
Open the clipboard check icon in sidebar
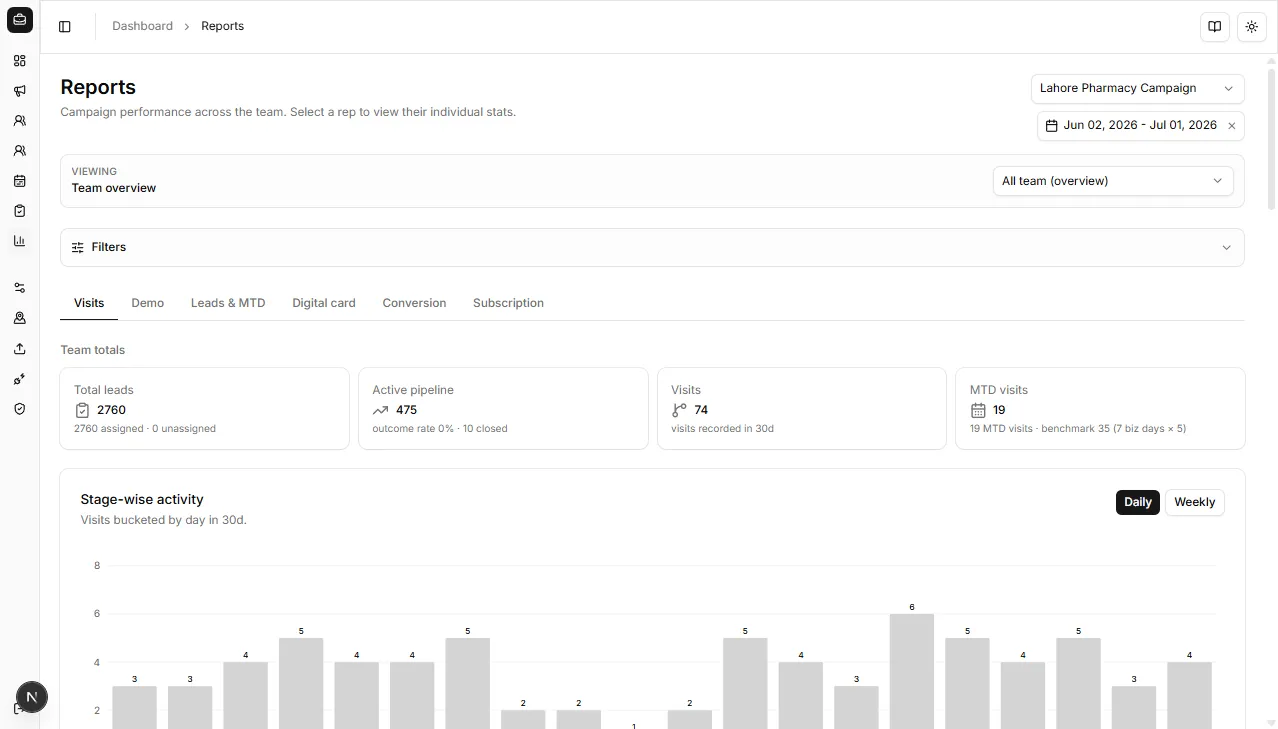click(x=20, y=211)
